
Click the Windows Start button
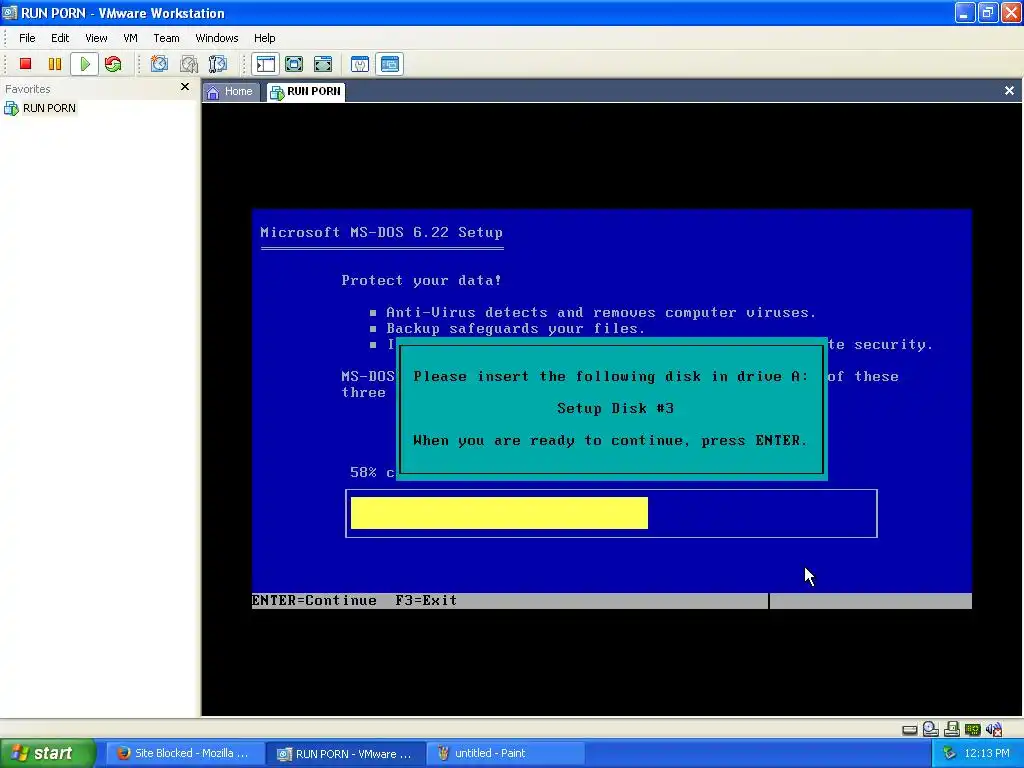[48, 754]
